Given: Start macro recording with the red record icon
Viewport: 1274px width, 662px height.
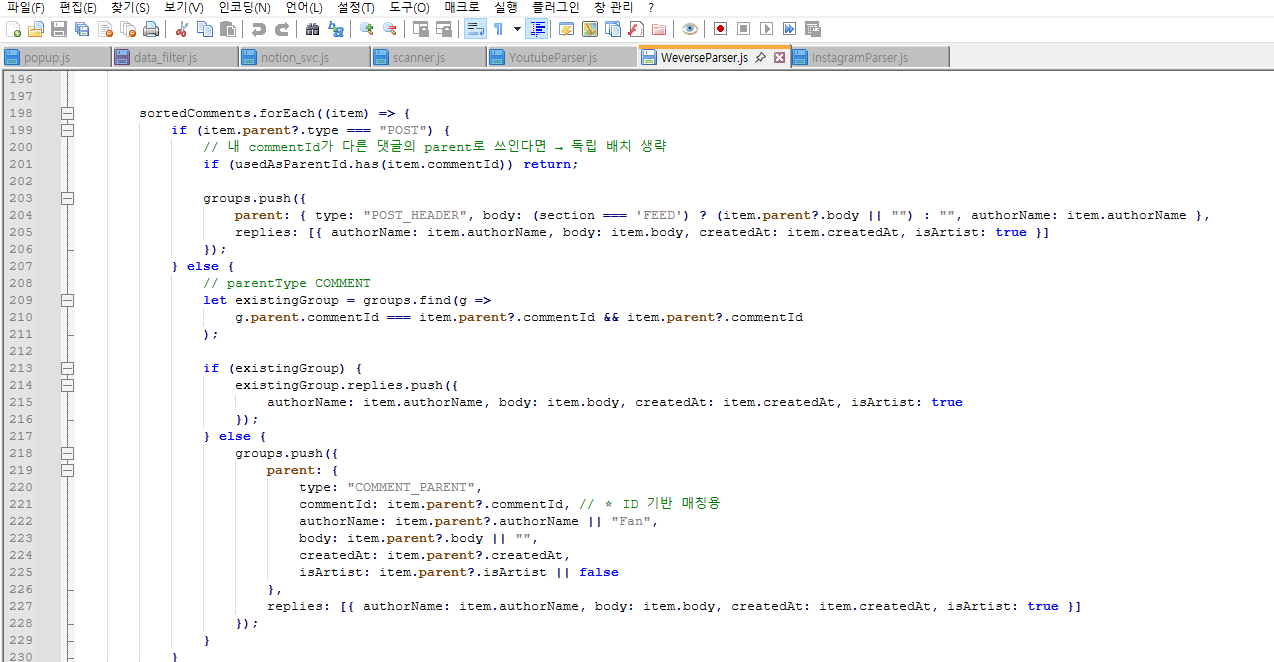Looking at the screenshot, I should [719, 29].
